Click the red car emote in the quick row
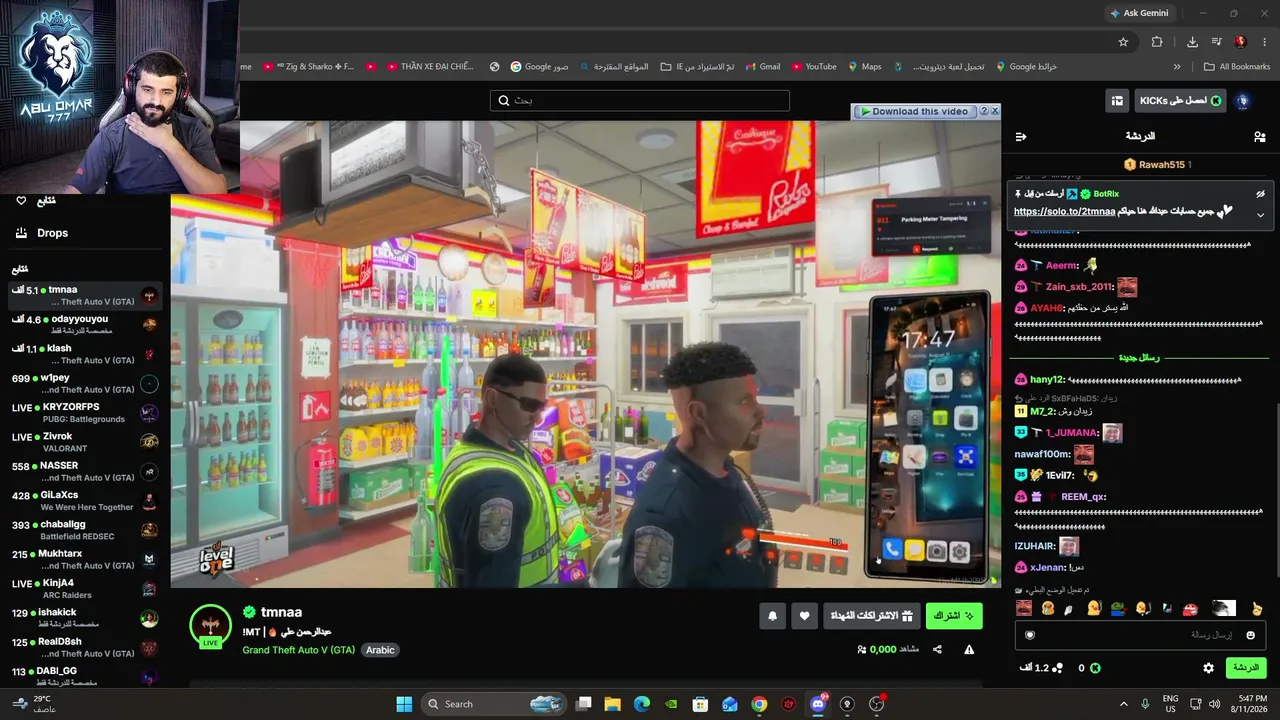The image size is (1280, 720). click(1190, 608)
